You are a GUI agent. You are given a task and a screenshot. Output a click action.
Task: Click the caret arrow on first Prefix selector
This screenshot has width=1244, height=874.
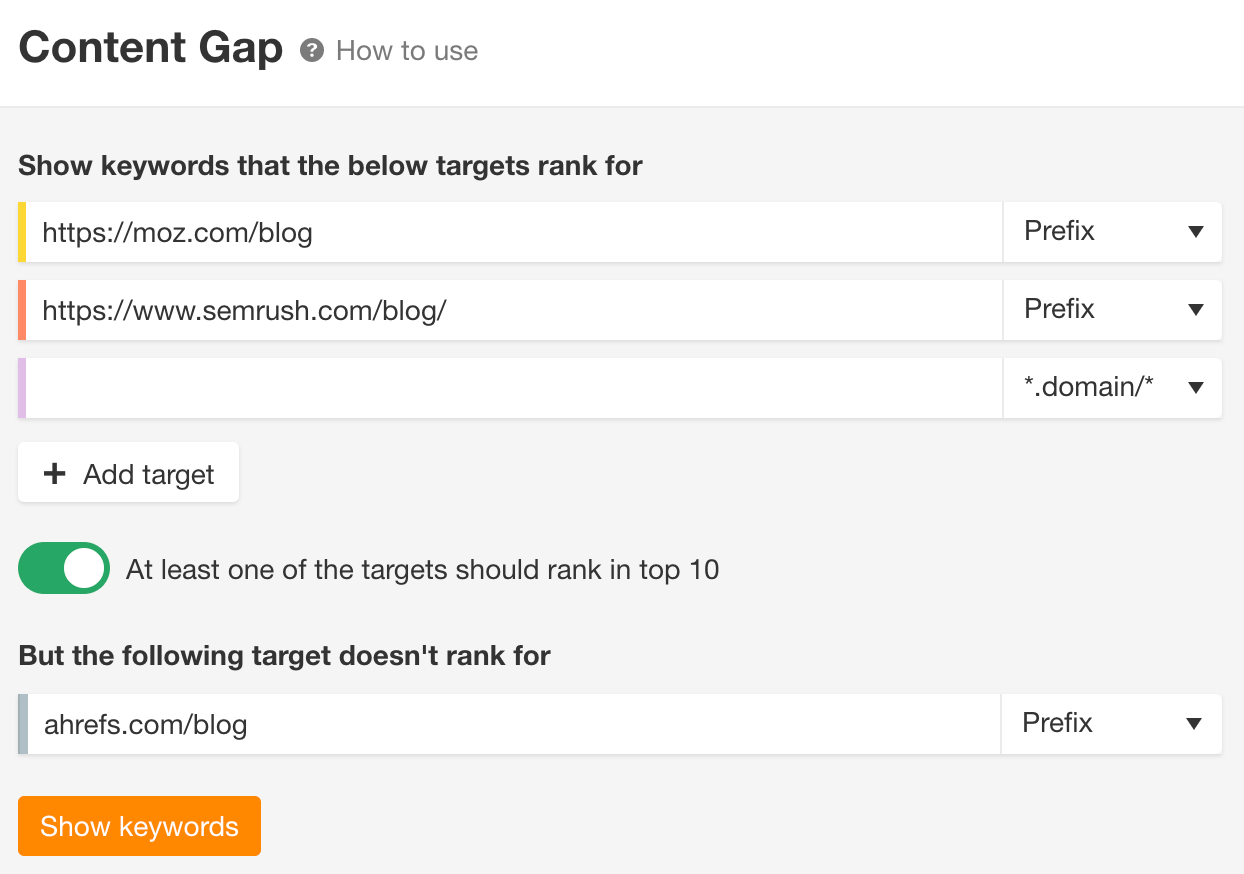pos(1195,231)
